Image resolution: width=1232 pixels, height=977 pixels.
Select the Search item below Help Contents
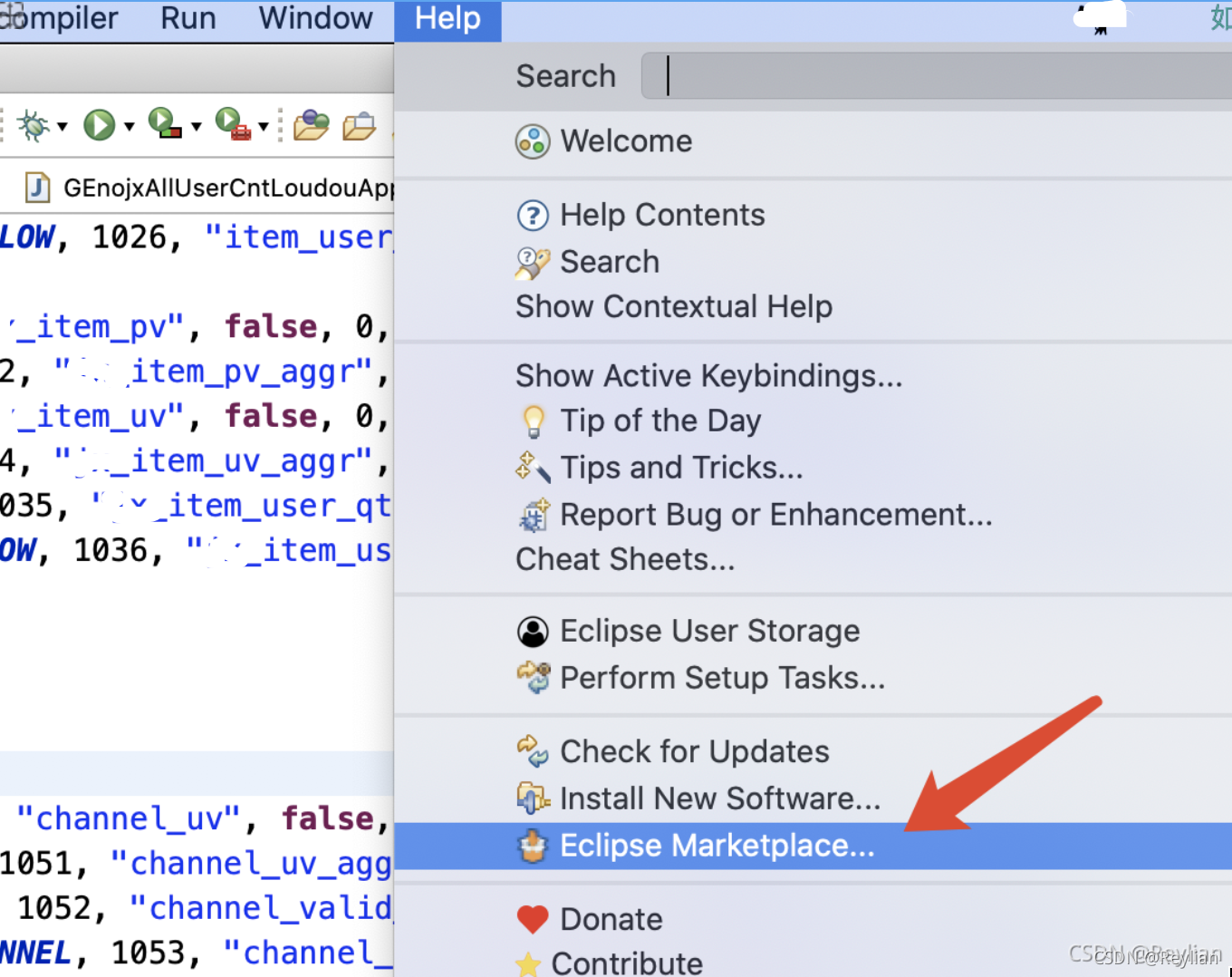[813, 262]
